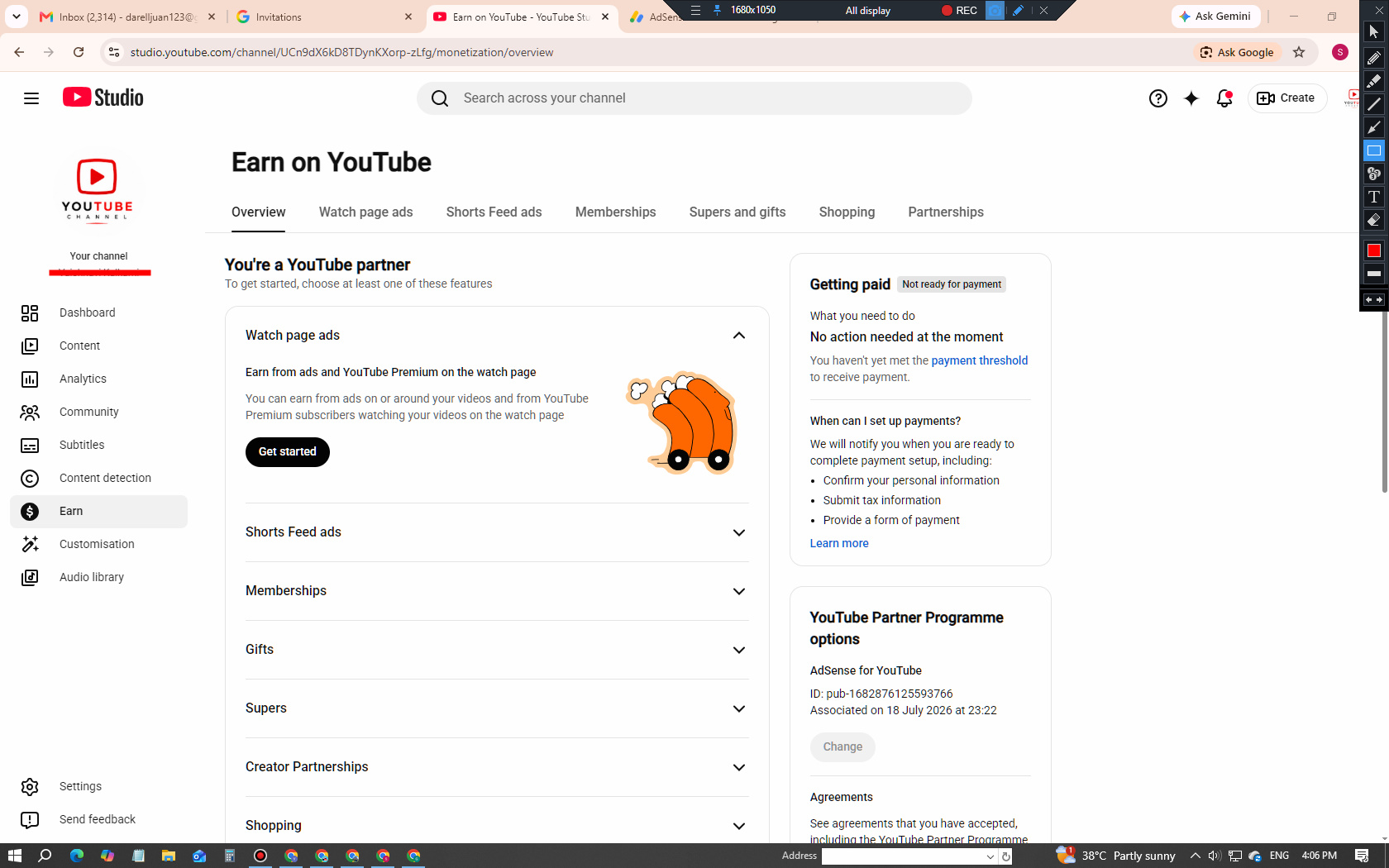Switch to the Overview tab

(x=259, y=212)
